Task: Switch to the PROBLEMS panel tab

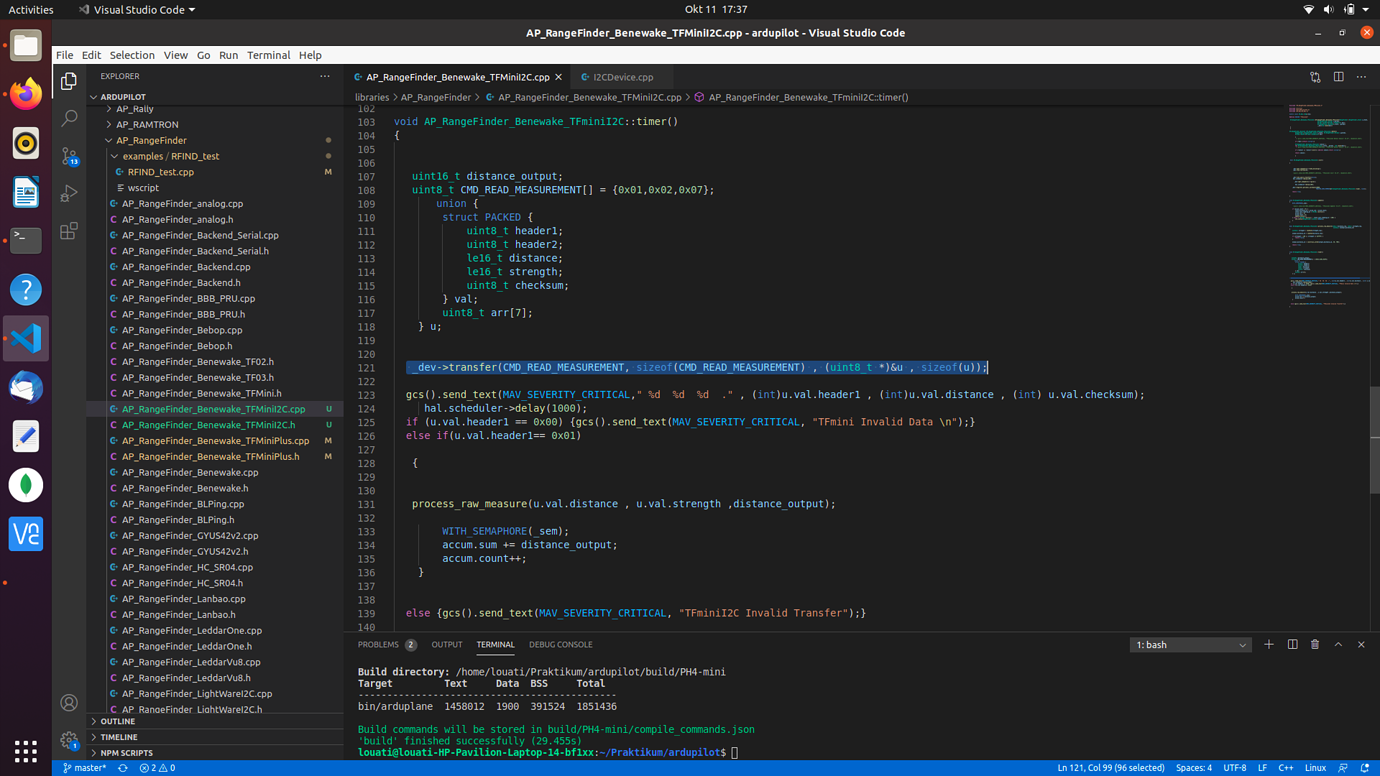Action: click(x=378, y=645)
